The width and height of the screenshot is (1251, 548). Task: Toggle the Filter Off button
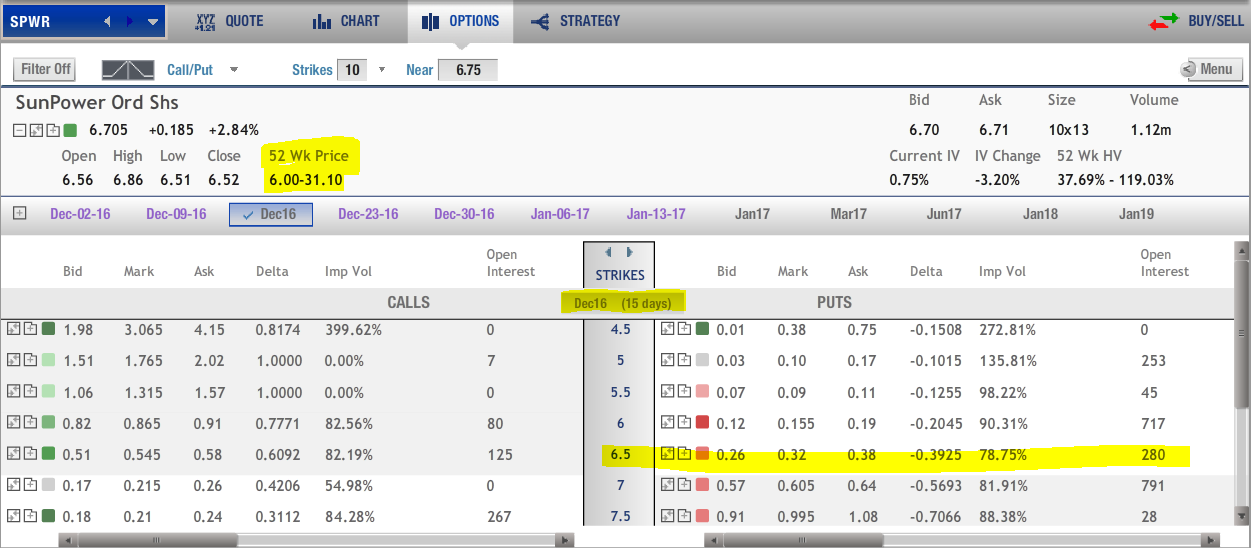[47, 70]
